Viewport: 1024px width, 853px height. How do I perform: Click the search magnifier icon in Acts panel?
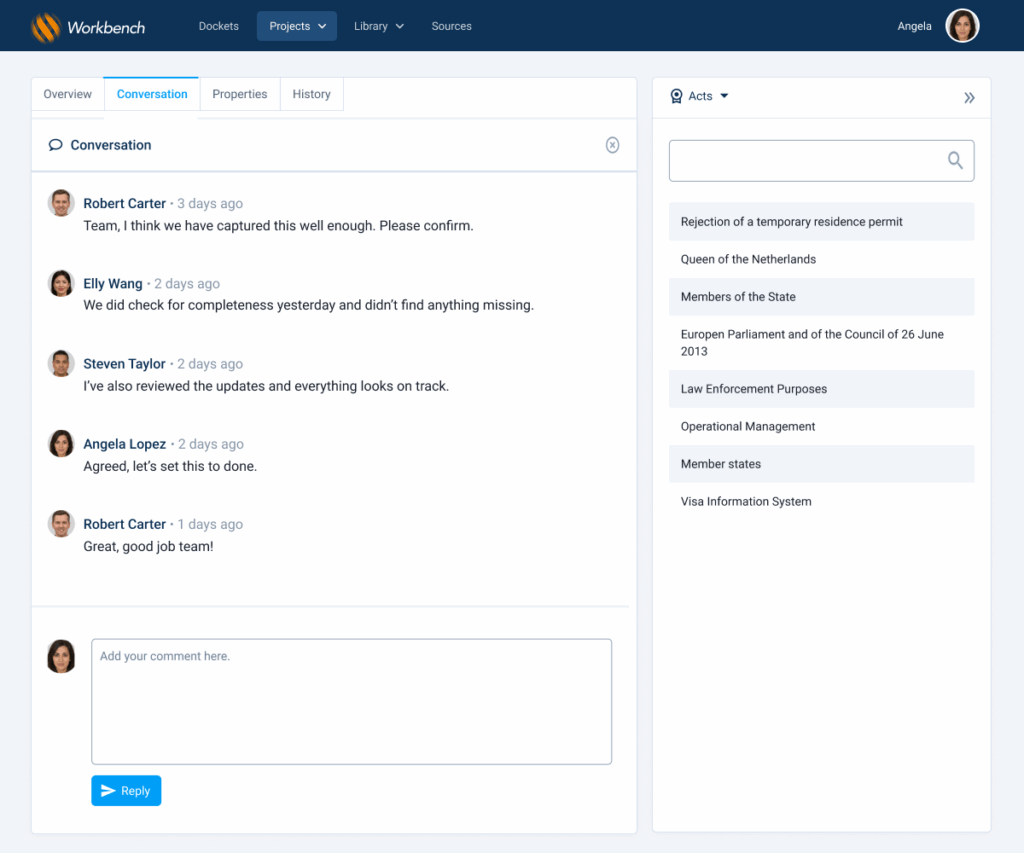955,161
